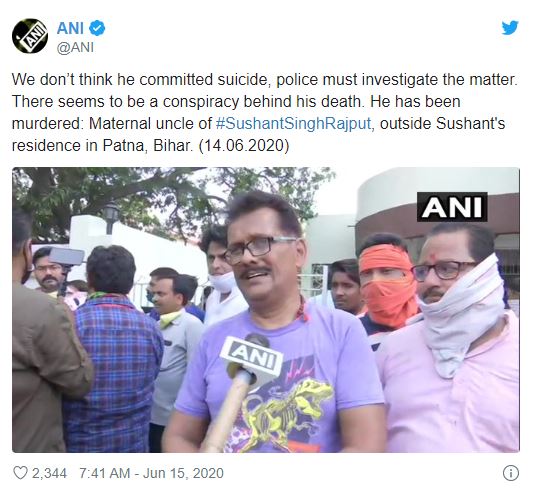Click the Twitter bird logo

tap(510, 28)
